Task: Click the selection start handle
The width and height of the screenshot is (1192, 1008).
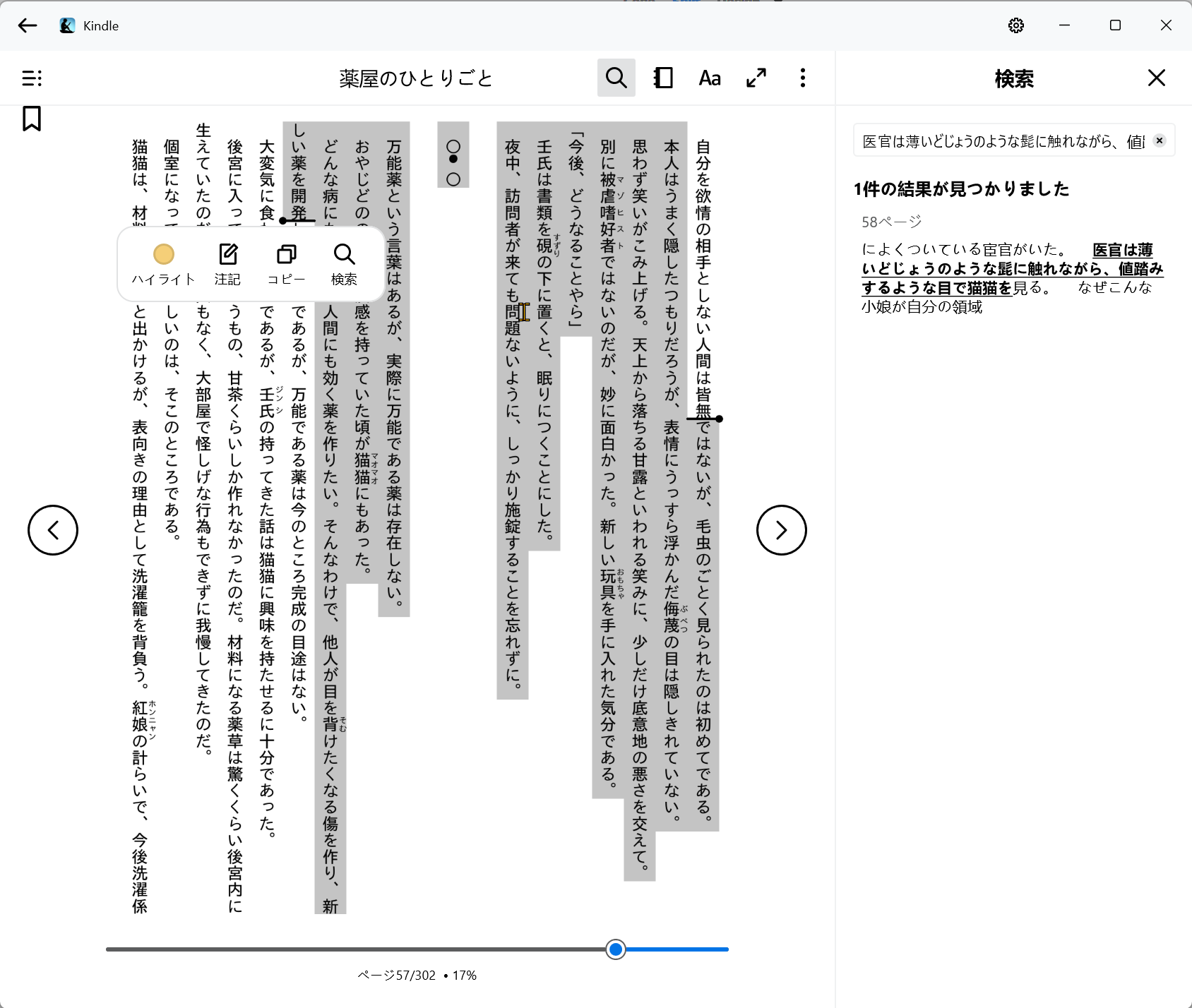Action: click(719, 419)
